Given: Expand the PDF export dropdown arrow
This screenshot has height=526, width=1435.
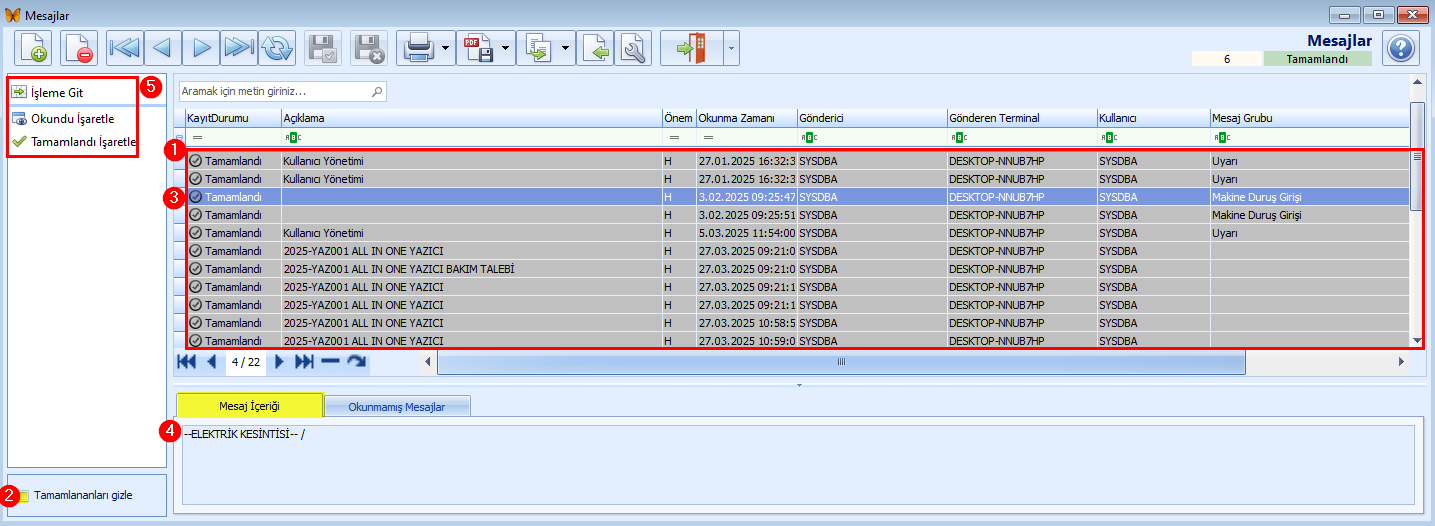Looking at the screenshot, I should click(x=506, y=48).
